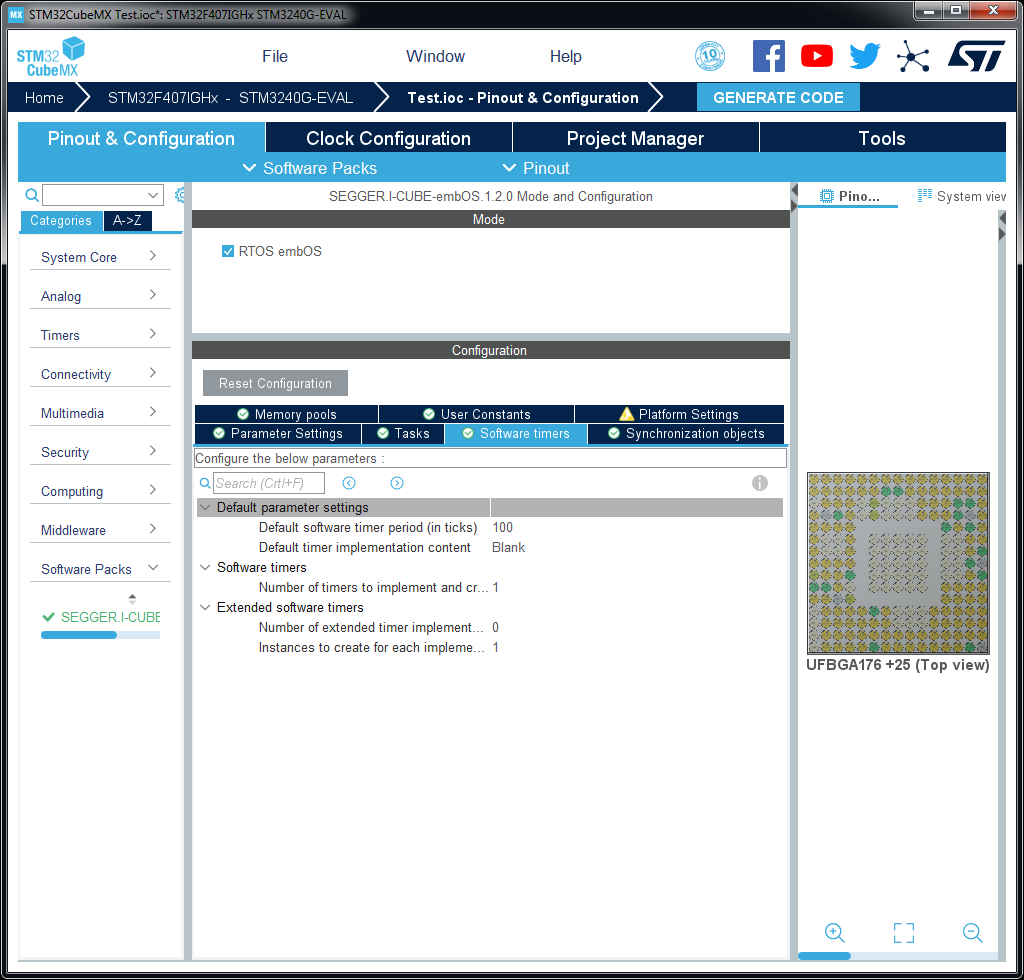
Task: Show parameter info with the info icon
Action: [760, 483]
